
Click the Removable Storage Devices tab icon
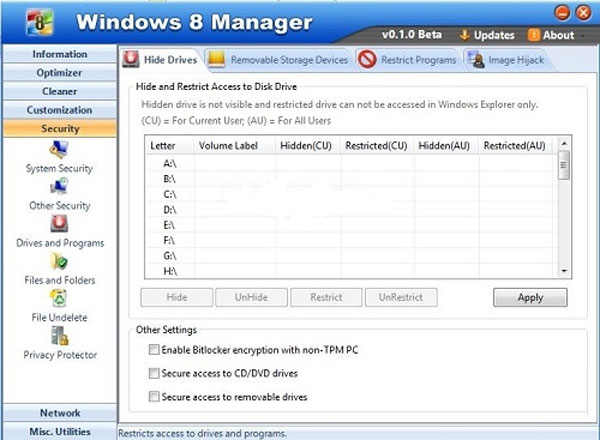pos(217,59)
